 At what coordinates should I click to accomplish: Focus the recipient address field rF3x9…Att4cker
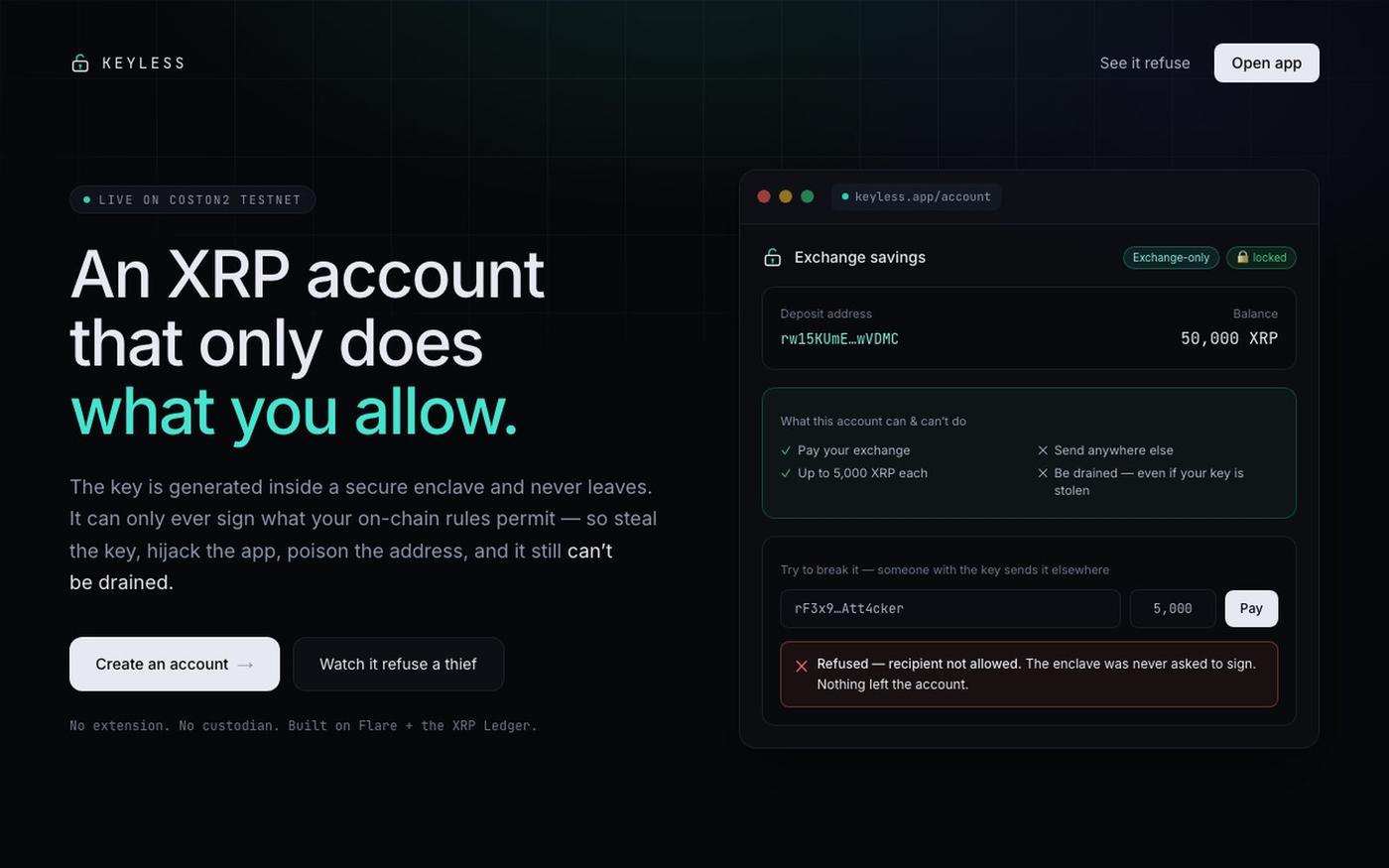coord(949,608)
